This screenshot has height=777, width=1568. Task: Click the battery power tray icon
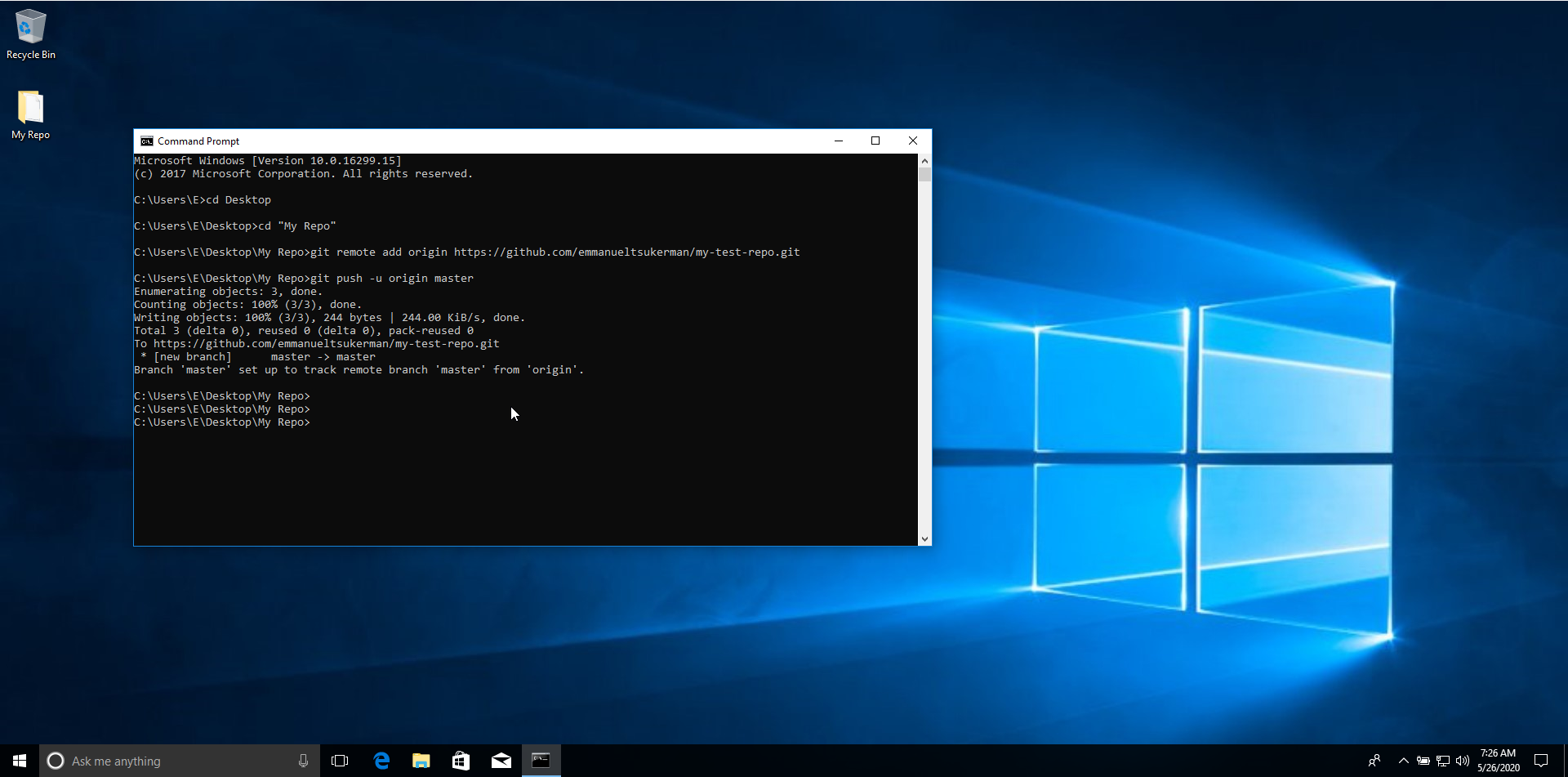(1423, 761)
